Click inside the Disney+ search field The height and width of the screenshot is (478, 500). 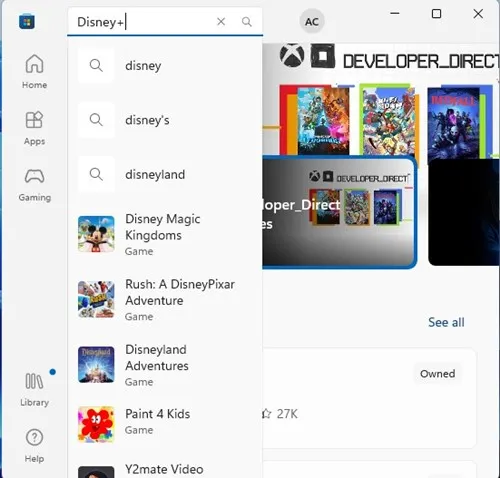pos(142,22)
